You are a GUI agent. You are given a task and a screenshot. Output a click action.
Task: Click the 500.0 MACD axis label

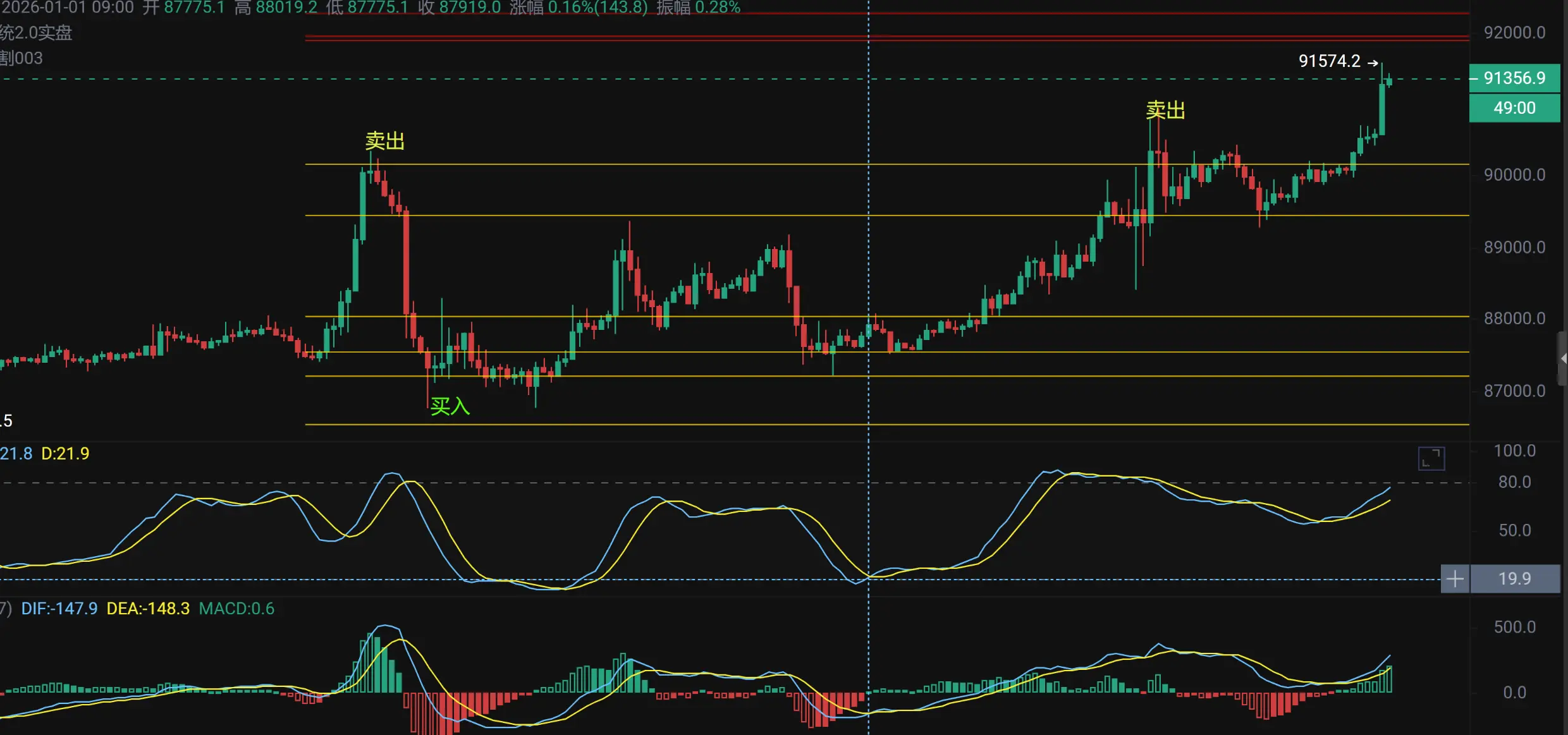(1514, 627)
